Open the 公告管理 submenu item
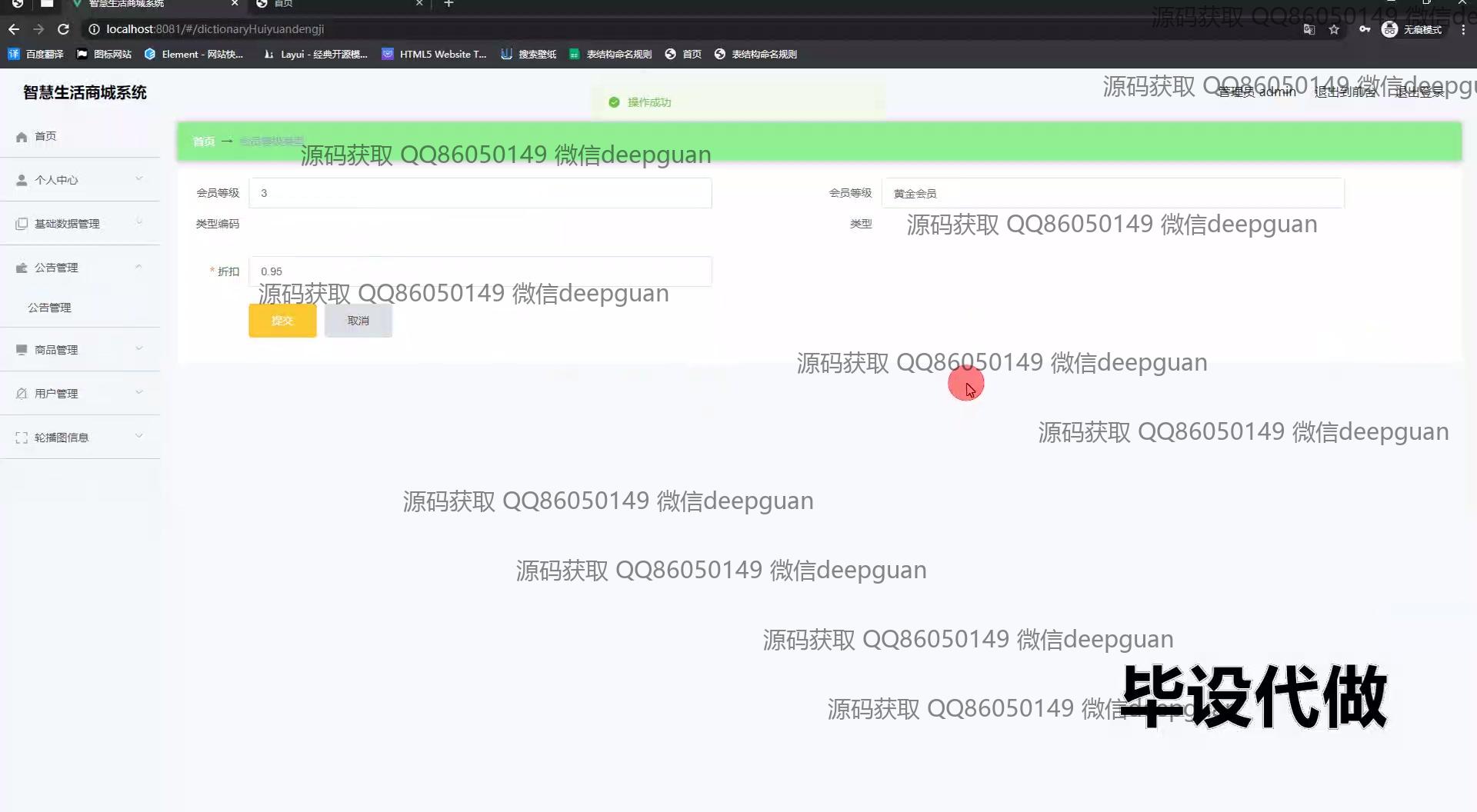 (x=50, y=308)
